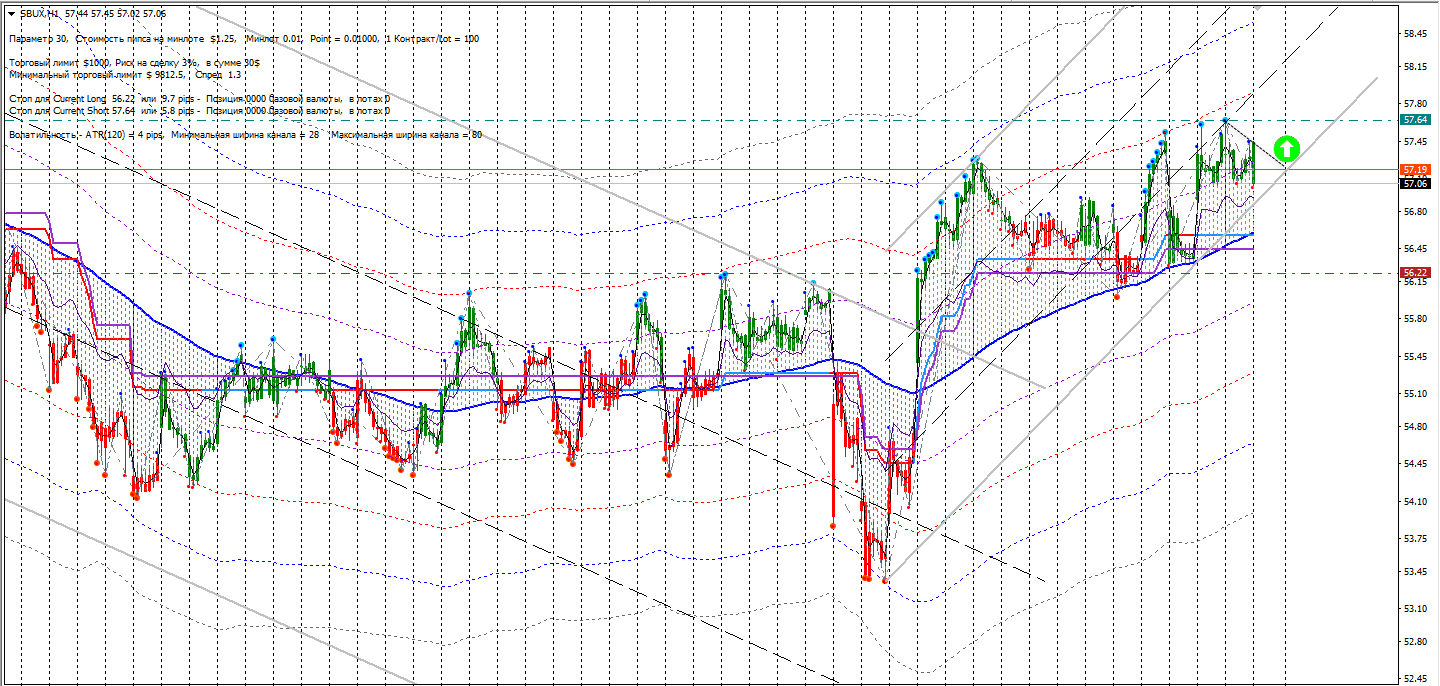This screenshot has height=686, width=1440.
Task: Select the 'Волатильность - ATR(120)' text line
Action: [245, 134]
